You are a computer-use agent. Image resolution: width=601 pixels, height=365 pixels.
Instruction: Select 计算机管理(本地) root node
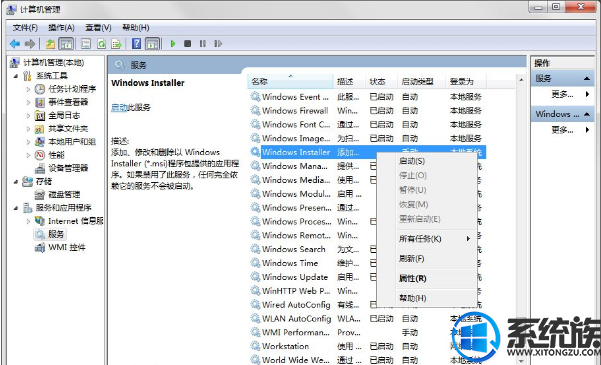coord(53,62)
